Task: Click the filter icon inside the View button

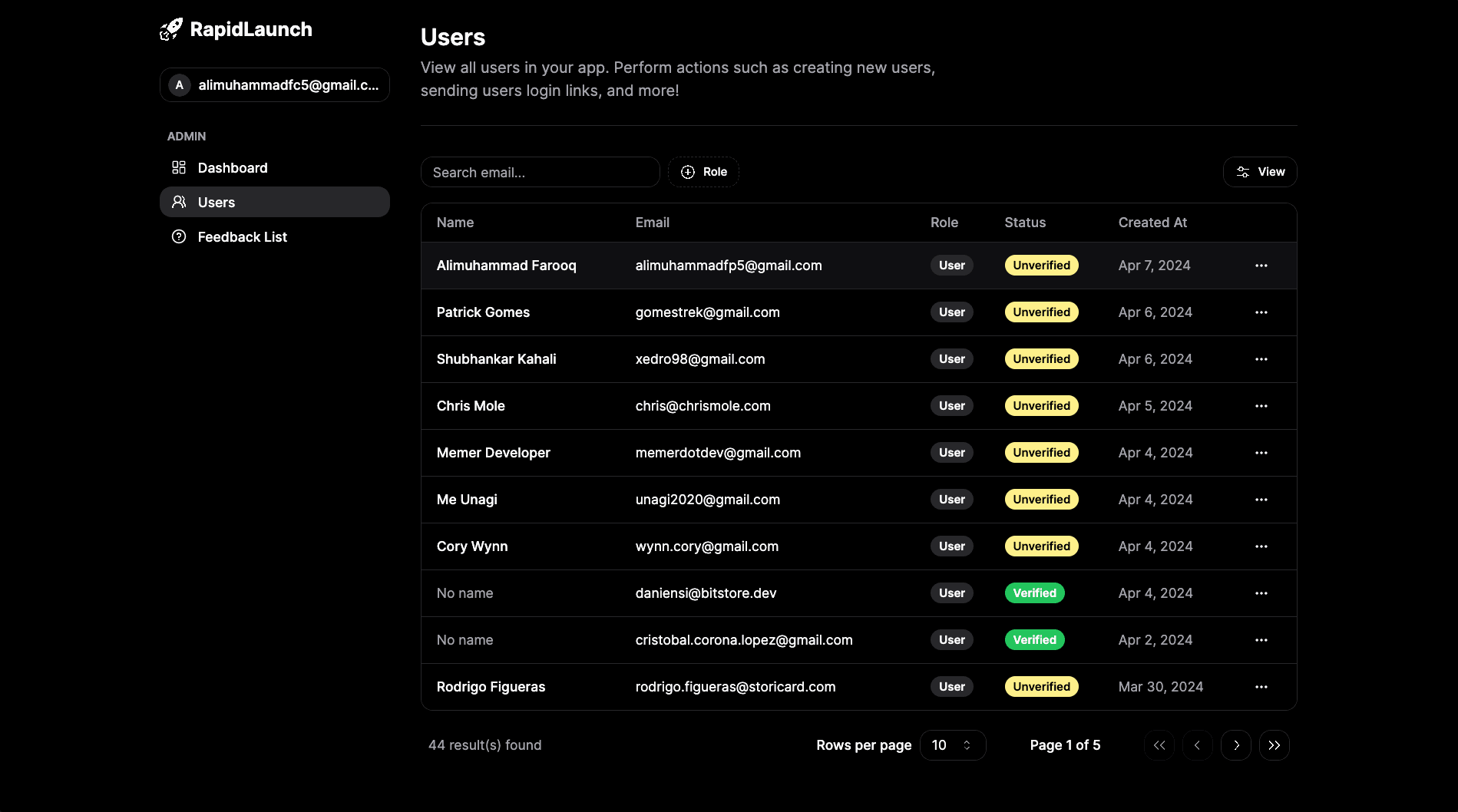Action: (x=1242, y=172)
